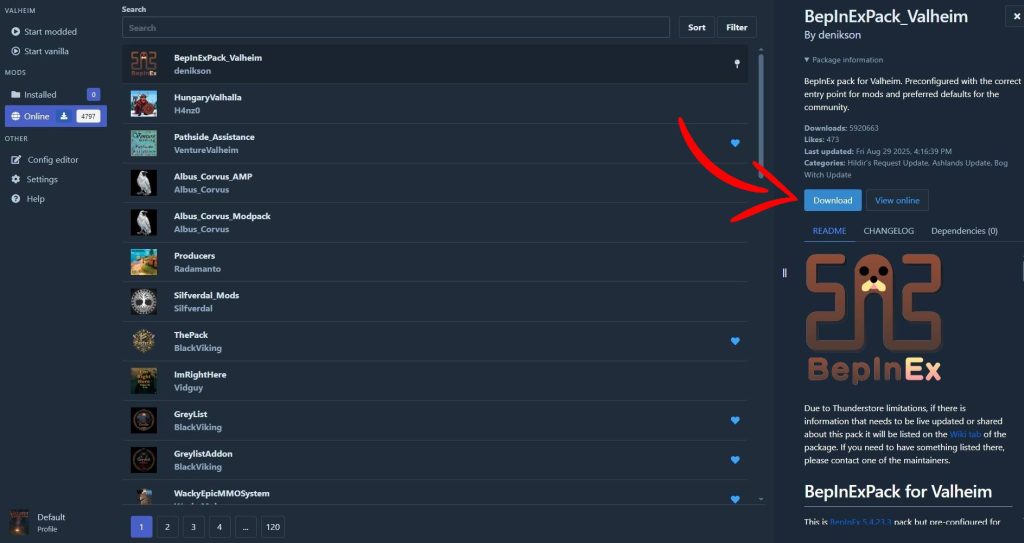Viewport: 1024px width, 543px height.
Task: Open the Config editor
Action: point(45,159)
